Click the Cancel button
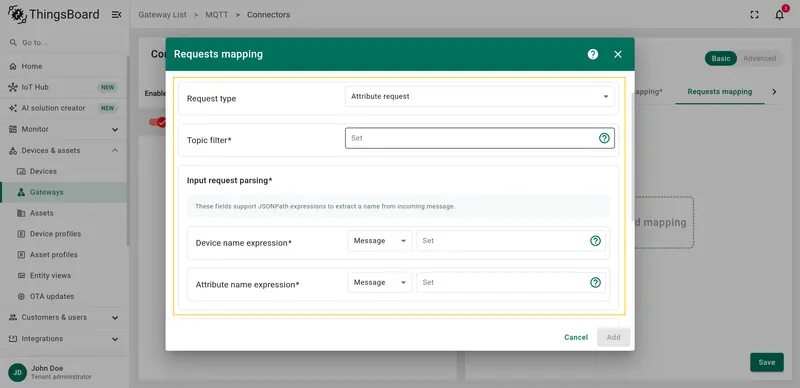Screen dimensions: 800x388 (576, 337)
